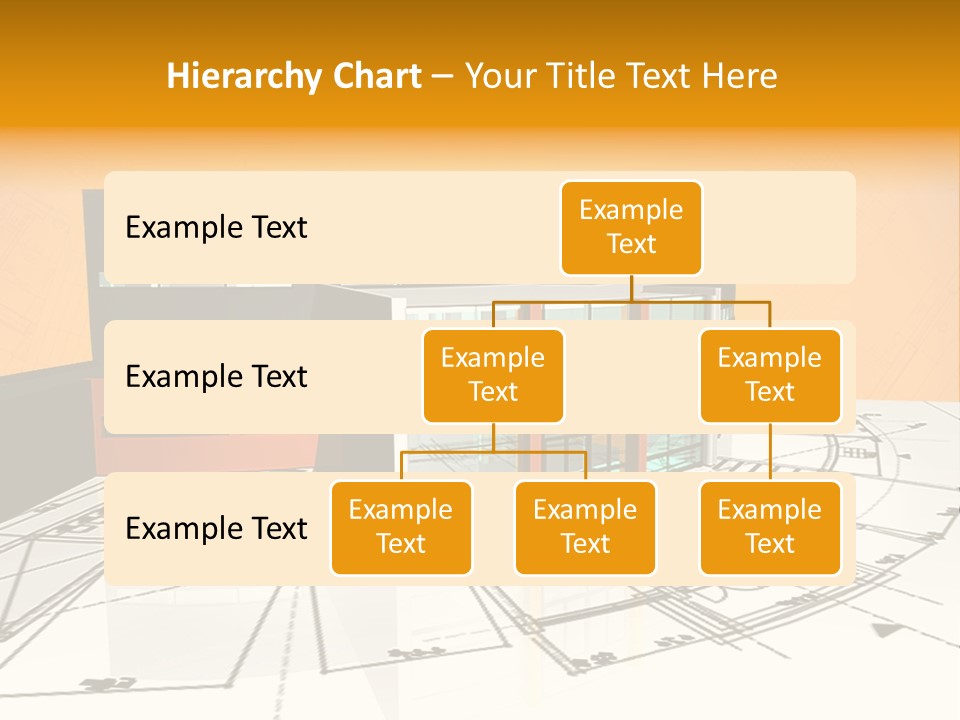
Task: Click the horizontal connector above the second-level boxes
Action: (x=700, y=301)
